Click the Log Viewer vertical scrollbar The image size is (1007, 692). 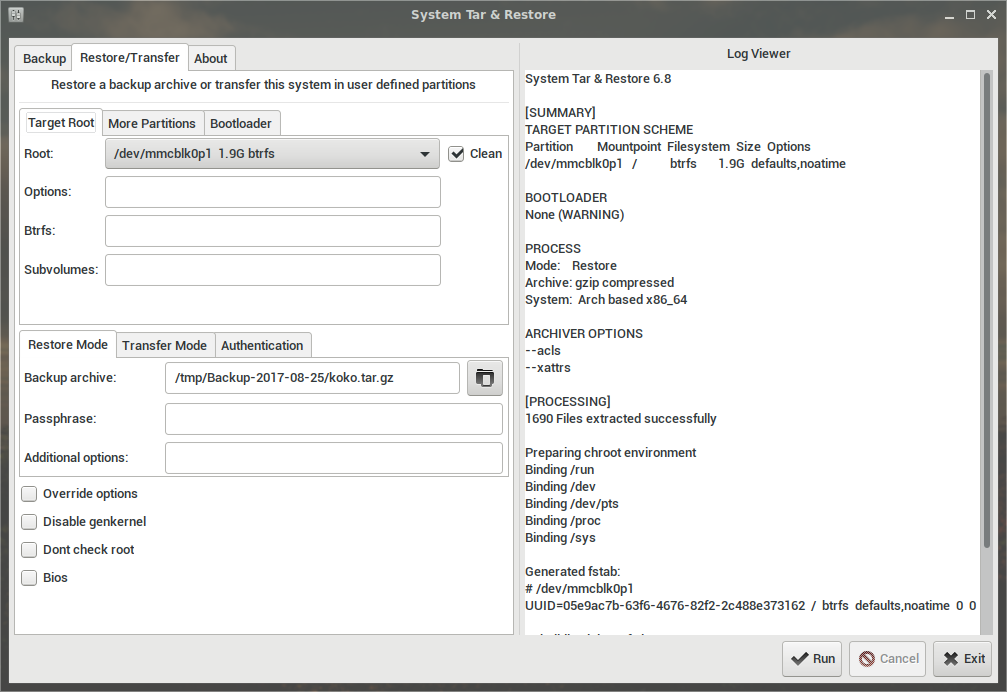[987, 309]
